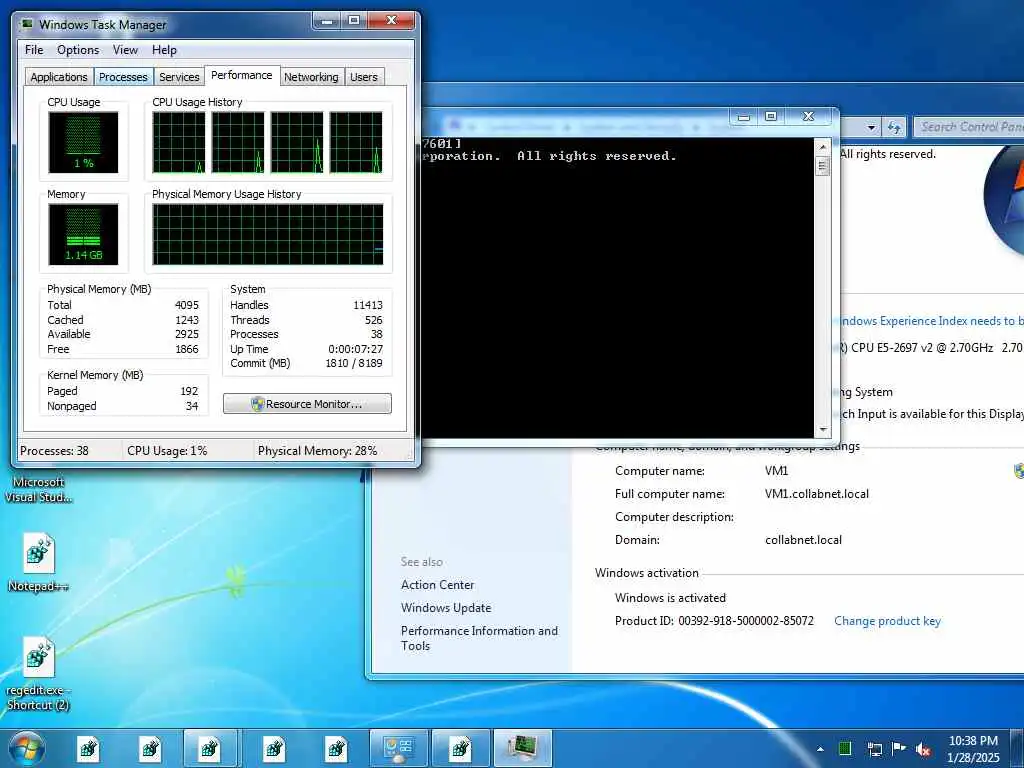This screenshot has width=1024, height=768.
Task: Select the Performance tab
Action: [x=242, y=75]
